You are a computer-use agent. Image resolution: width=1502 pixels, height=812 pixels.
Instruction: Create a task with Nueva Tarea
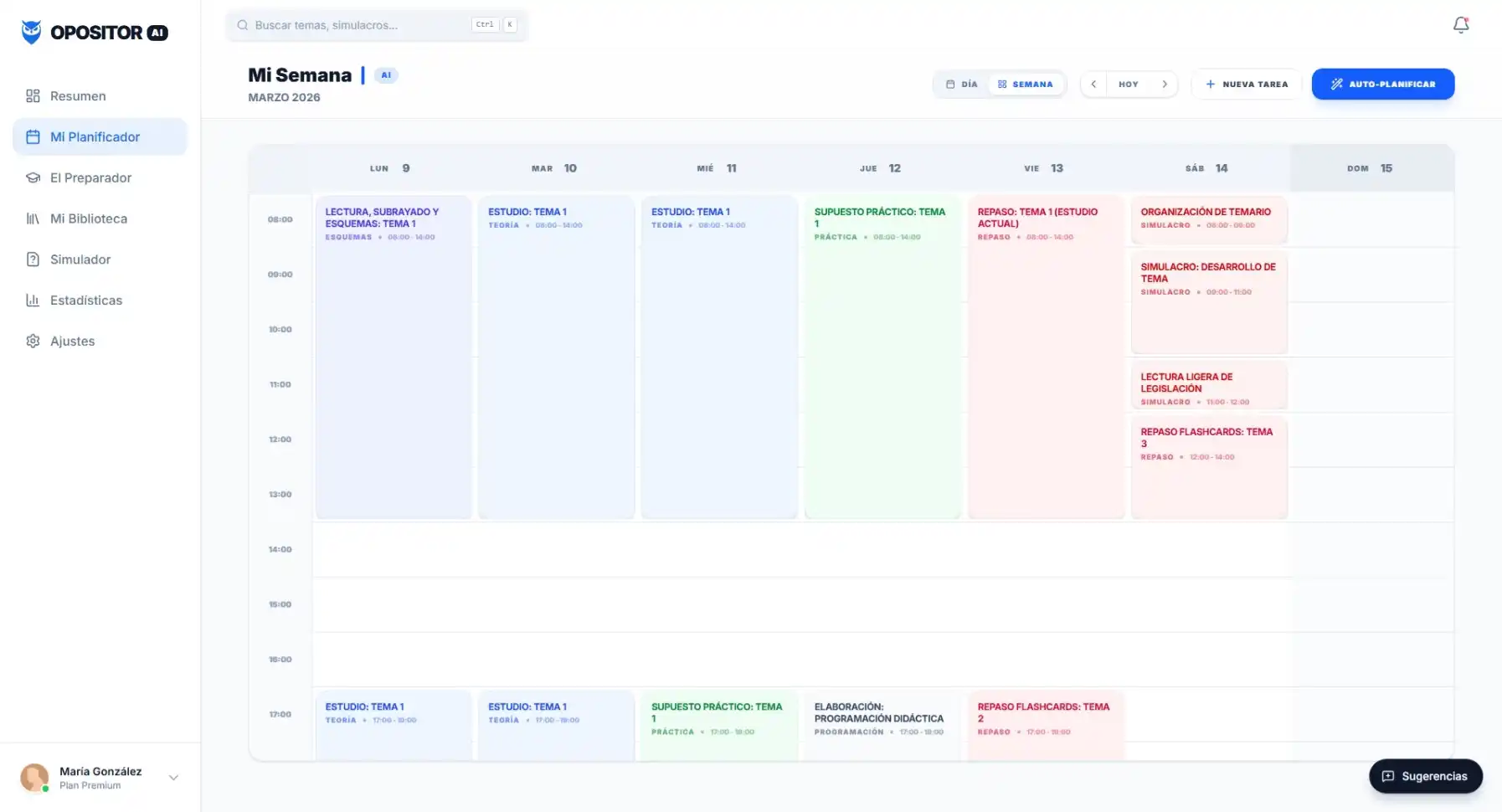1246,85
